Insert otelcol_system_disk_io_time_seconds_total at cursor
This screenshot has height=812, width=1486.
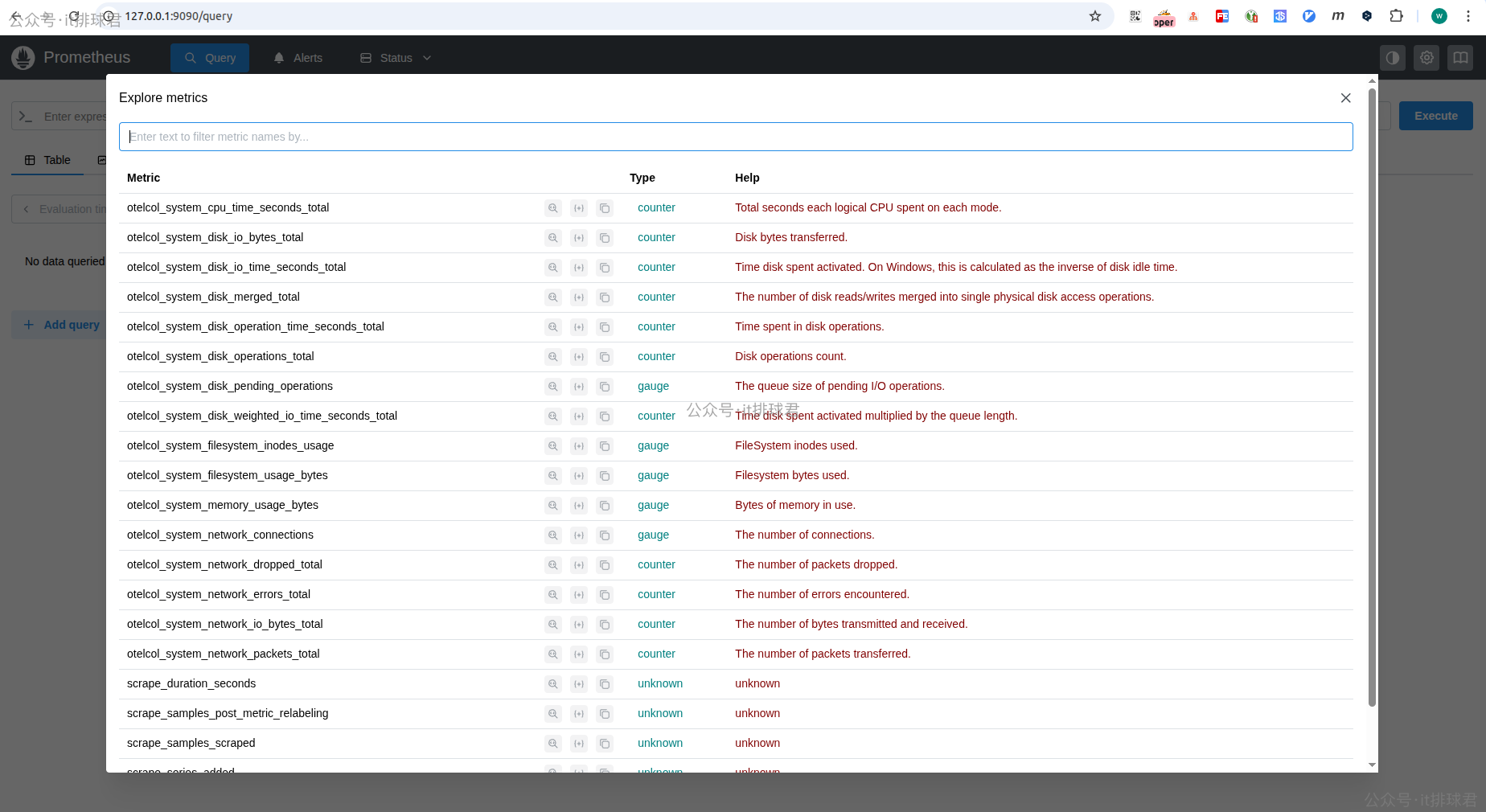579,268
